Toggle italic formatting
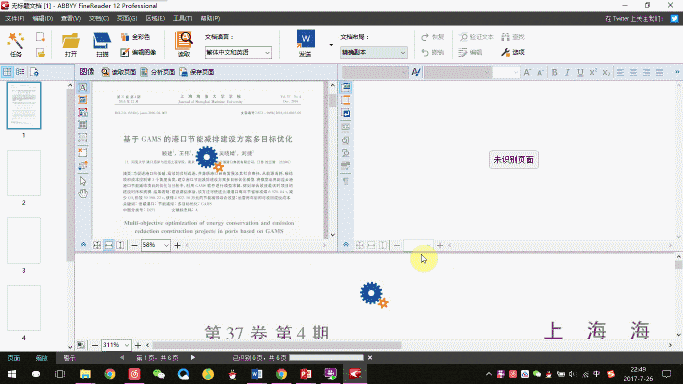 click(x=567, y=72)
